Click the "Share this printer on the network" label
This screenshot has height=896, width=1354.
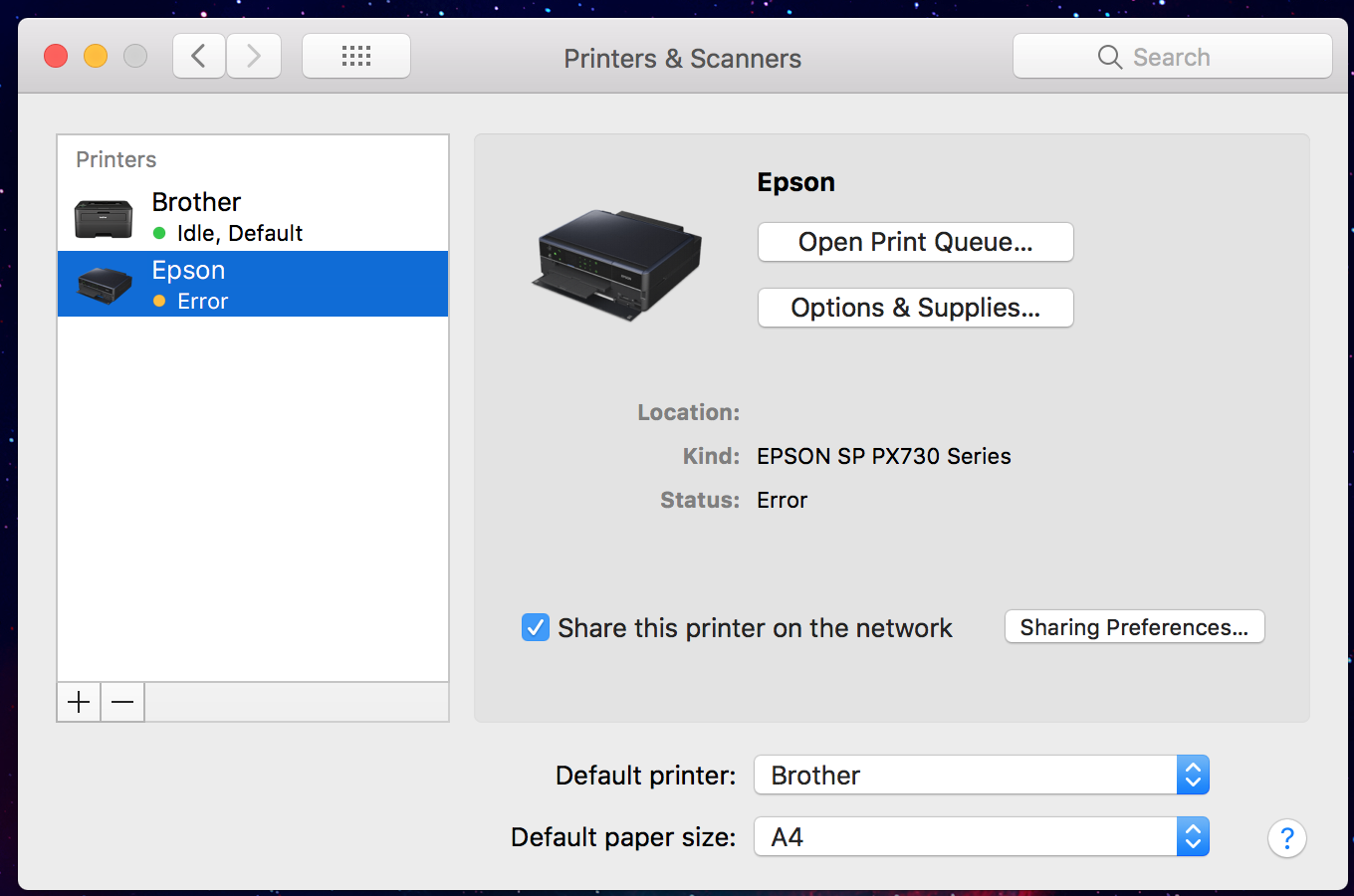pos(755,628)
